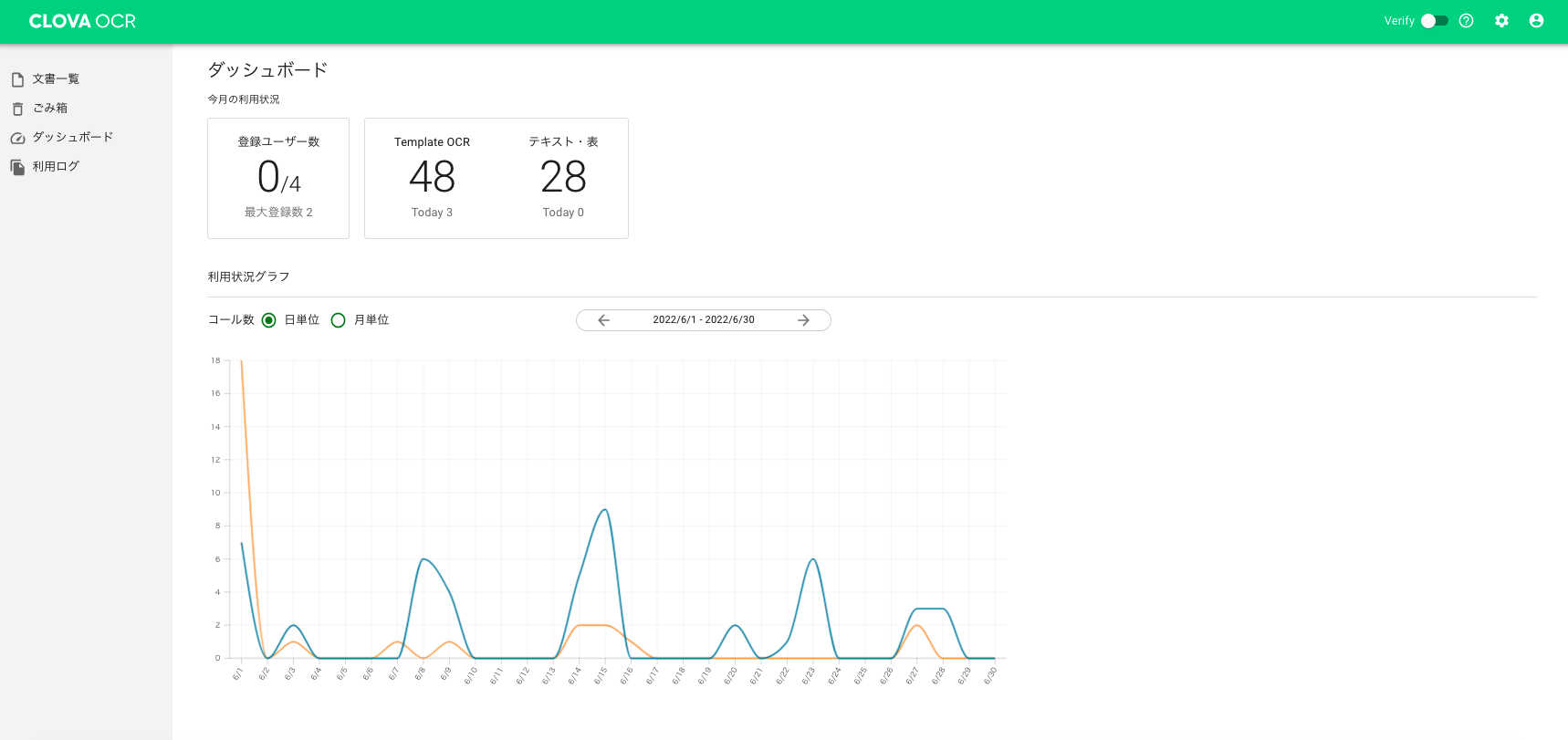This screenshot has height=740, width=1568.
Task: Click the usage log copy icon
Action: coord(17,167)
